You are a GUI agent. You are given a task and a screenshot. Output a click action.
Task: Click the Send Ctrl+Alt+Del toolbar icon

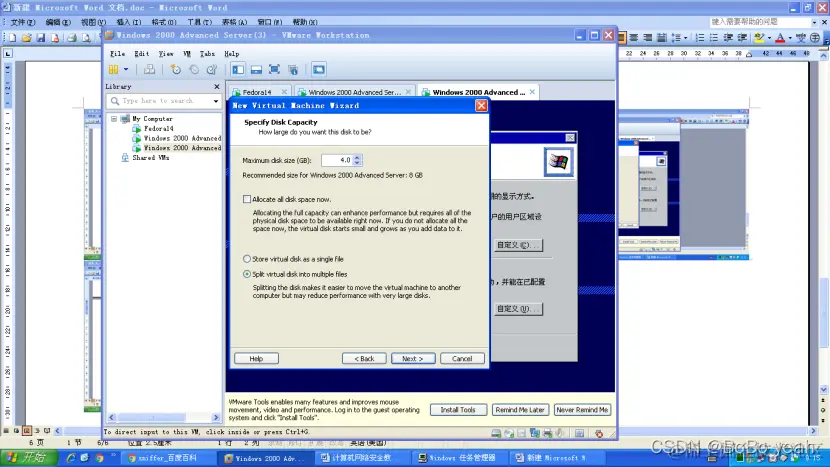pyautogui.click(x=149, y=69)
